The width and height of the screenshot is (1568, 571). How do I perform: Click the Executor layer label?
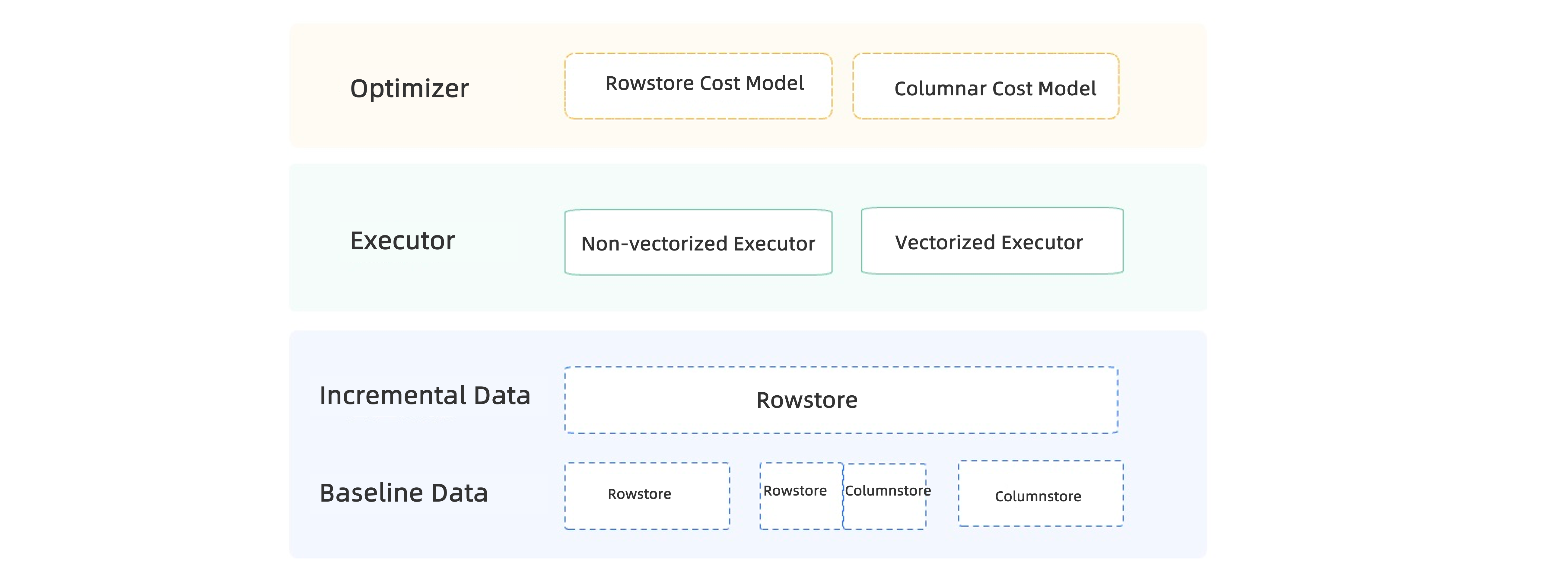[402, 241]
